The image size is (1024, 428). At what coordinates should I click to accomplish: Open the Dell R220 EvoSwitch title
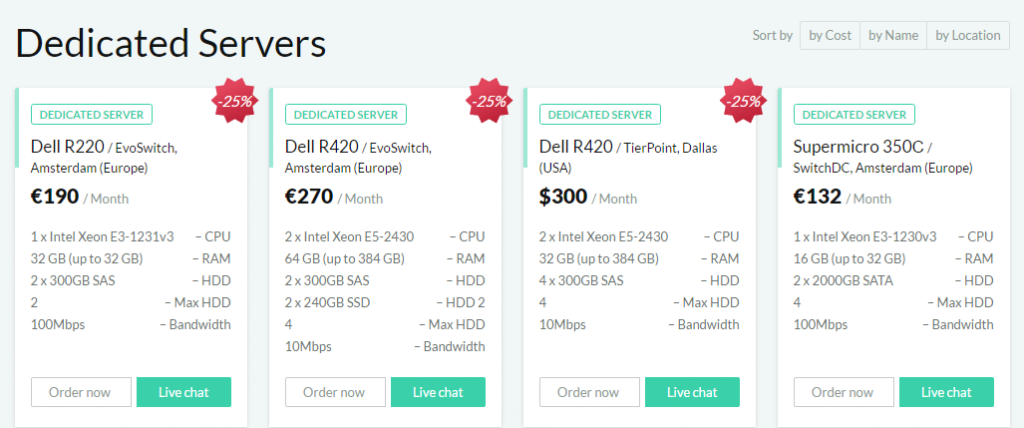104,156
